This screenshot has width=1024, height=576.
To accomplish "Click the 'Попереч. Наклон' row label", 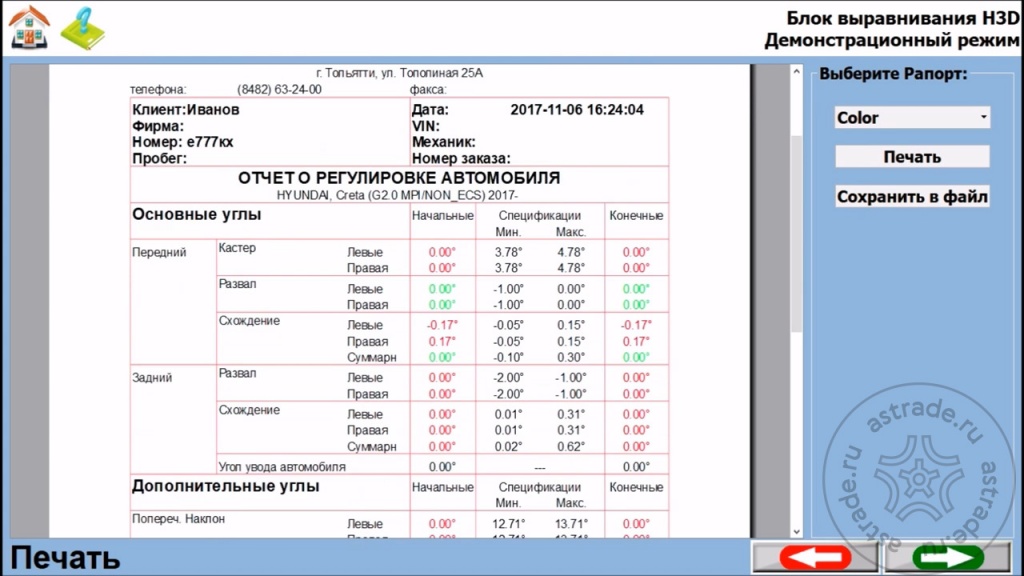I will click(178, 519).
